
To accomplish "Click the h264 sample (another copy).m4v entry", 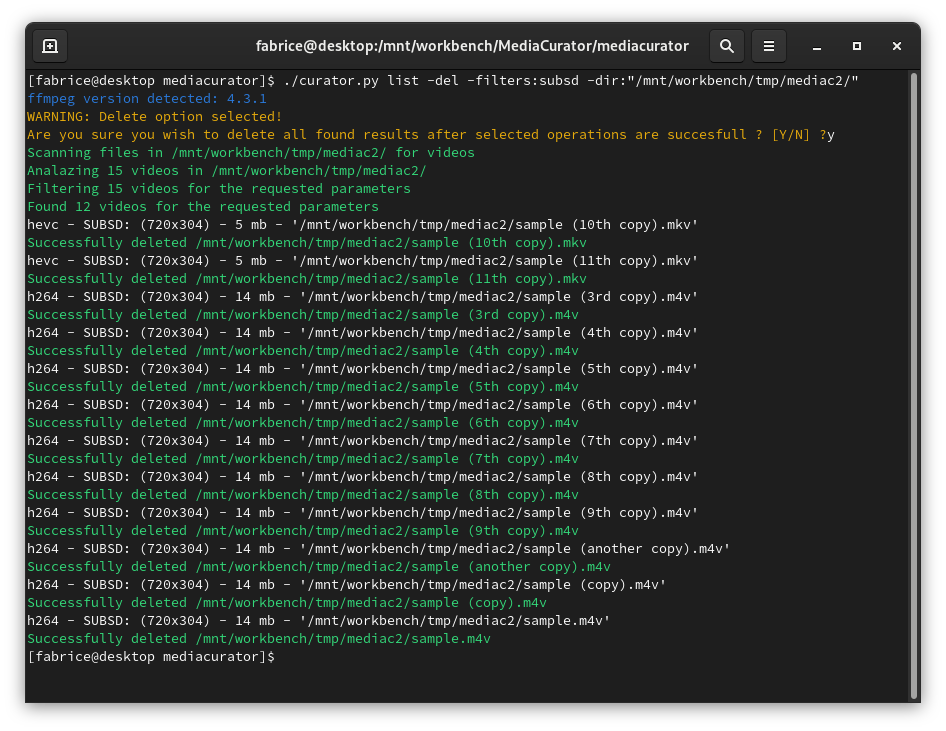I will (378, 549).
